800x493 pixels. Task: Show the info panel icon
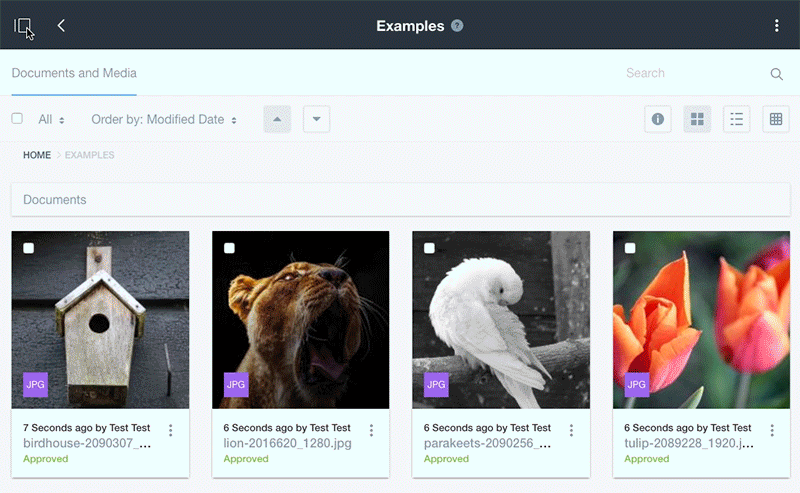pyautogui.click(x=658, y=119)
